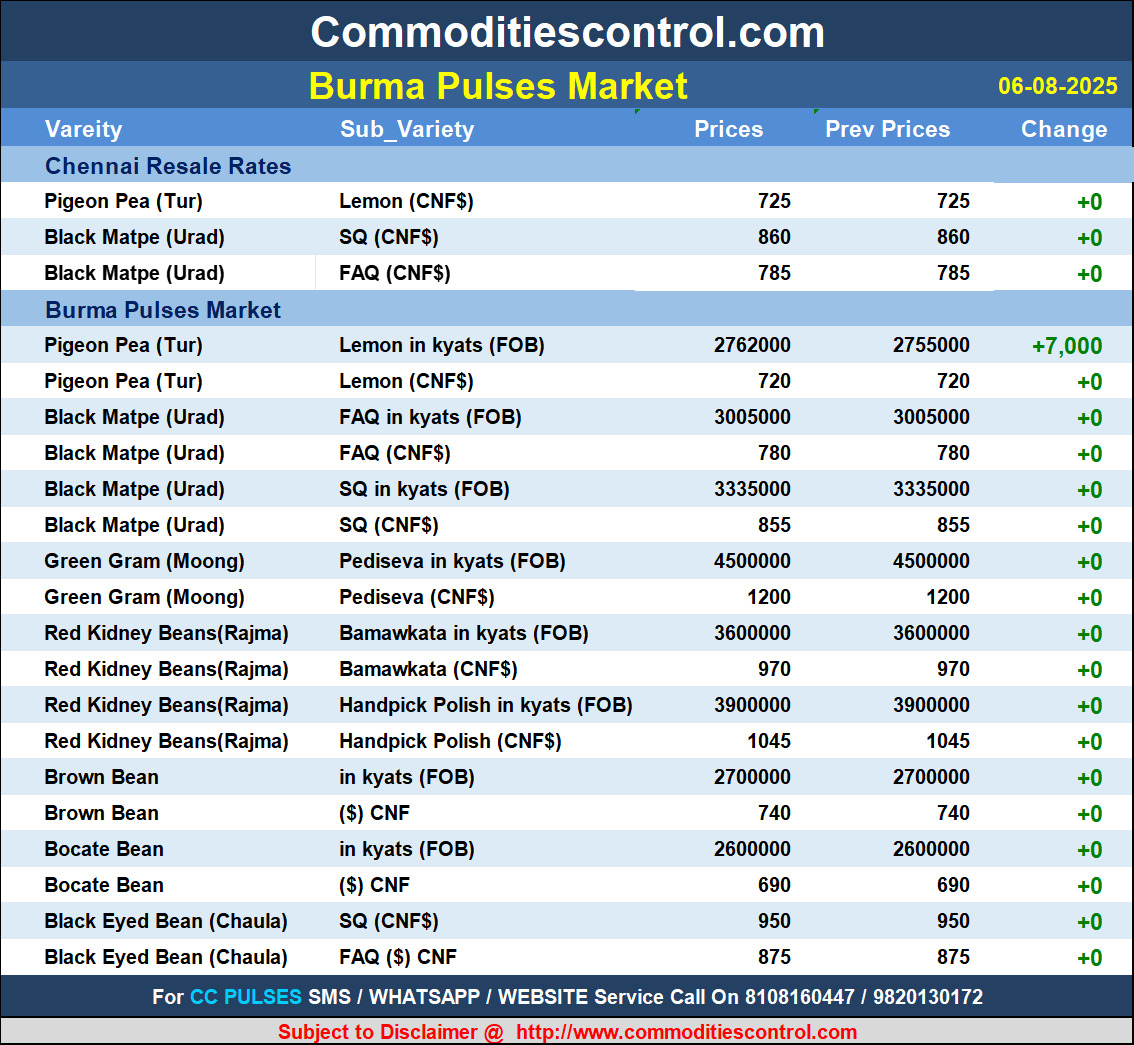Click the Commoditiescontrol.com title header
This screenshot has height=1045, width=1134.
[x=567, y=32]
